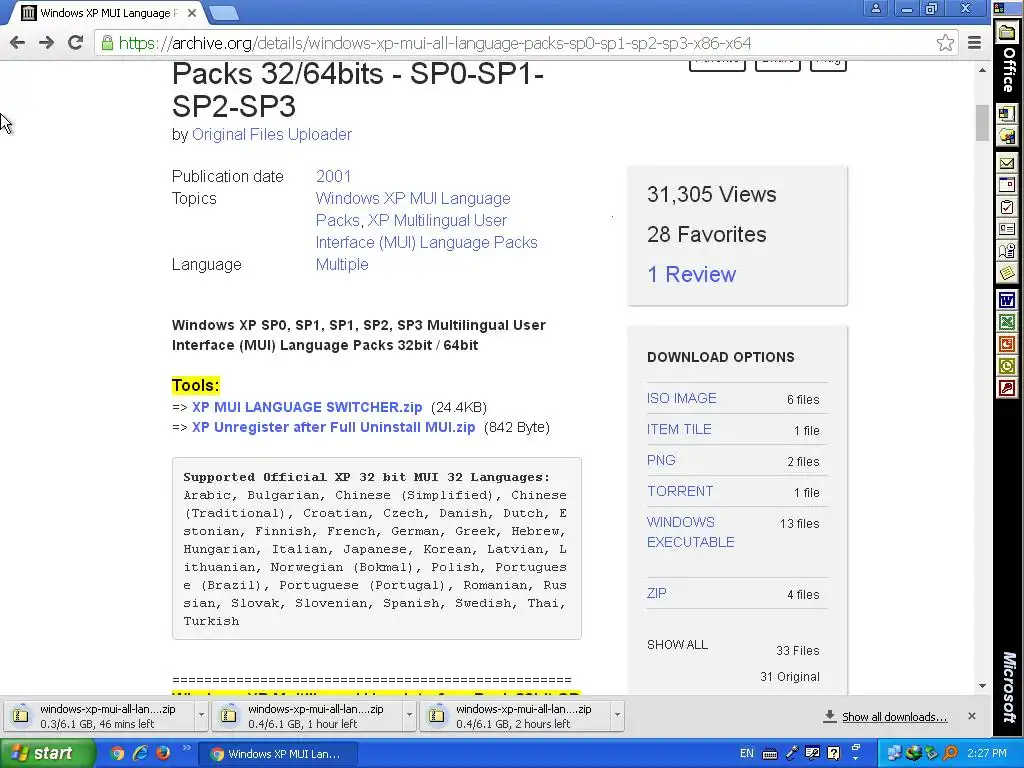
Task: Open the 2001 publication date link
Action: click(333, 176)
